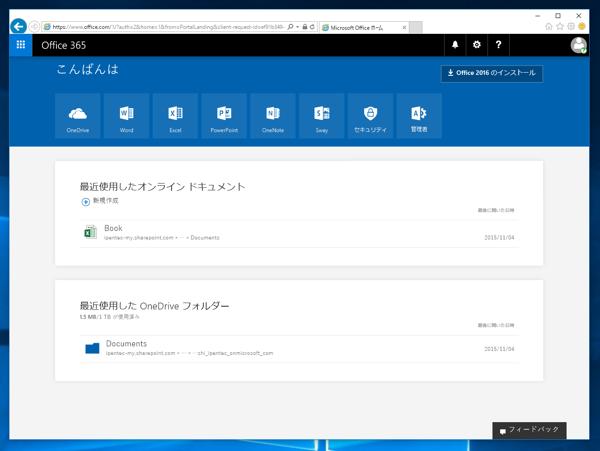Image resolution: width=600 pixels, height=451 pixels.
Task: Click the 最近使用したオンライン ドキュメント heading
Action: click(162, 187)
